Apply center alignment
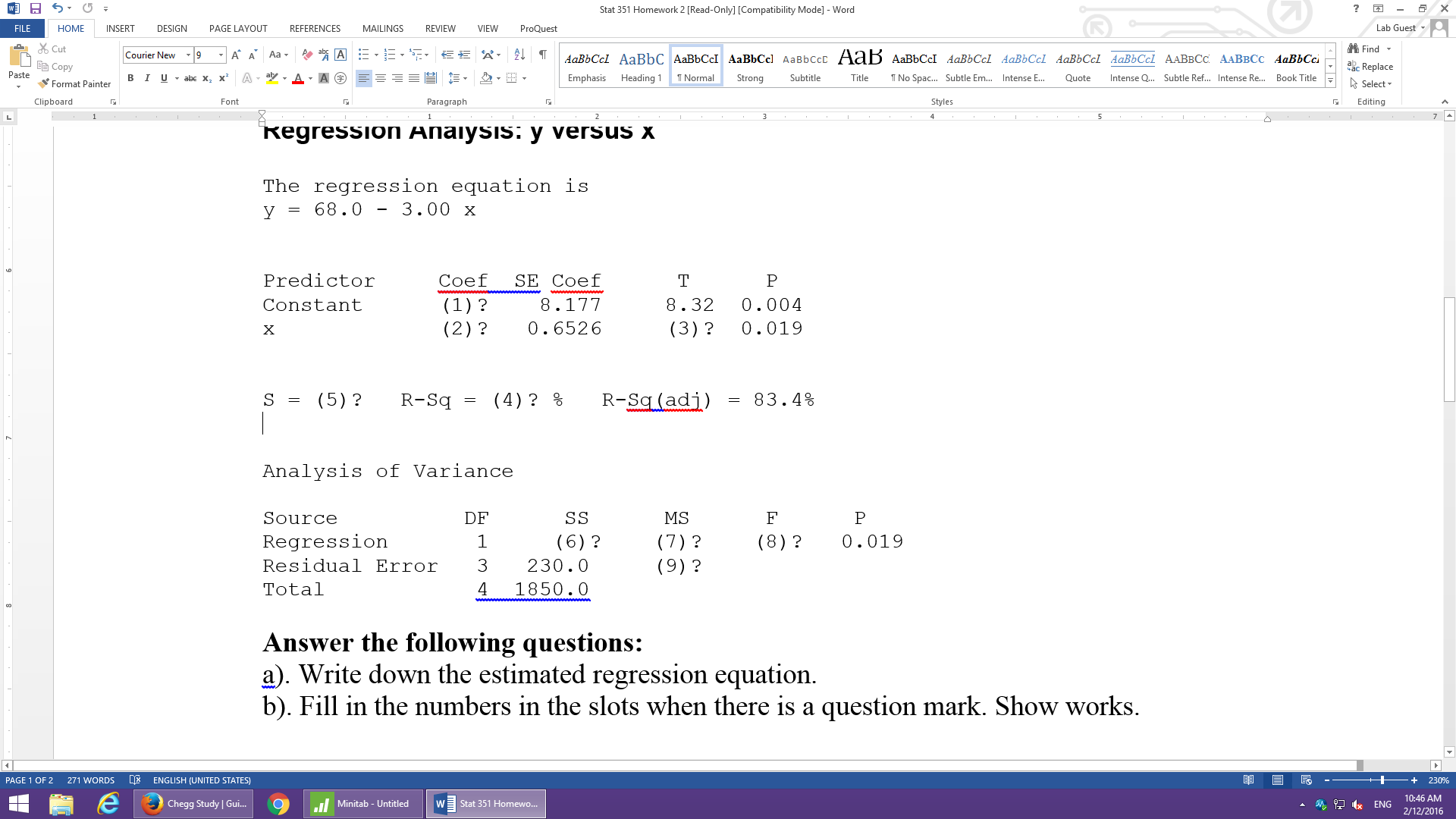Screen dimensions: 1456x819 pyautogui.click(x=380, y=78)
